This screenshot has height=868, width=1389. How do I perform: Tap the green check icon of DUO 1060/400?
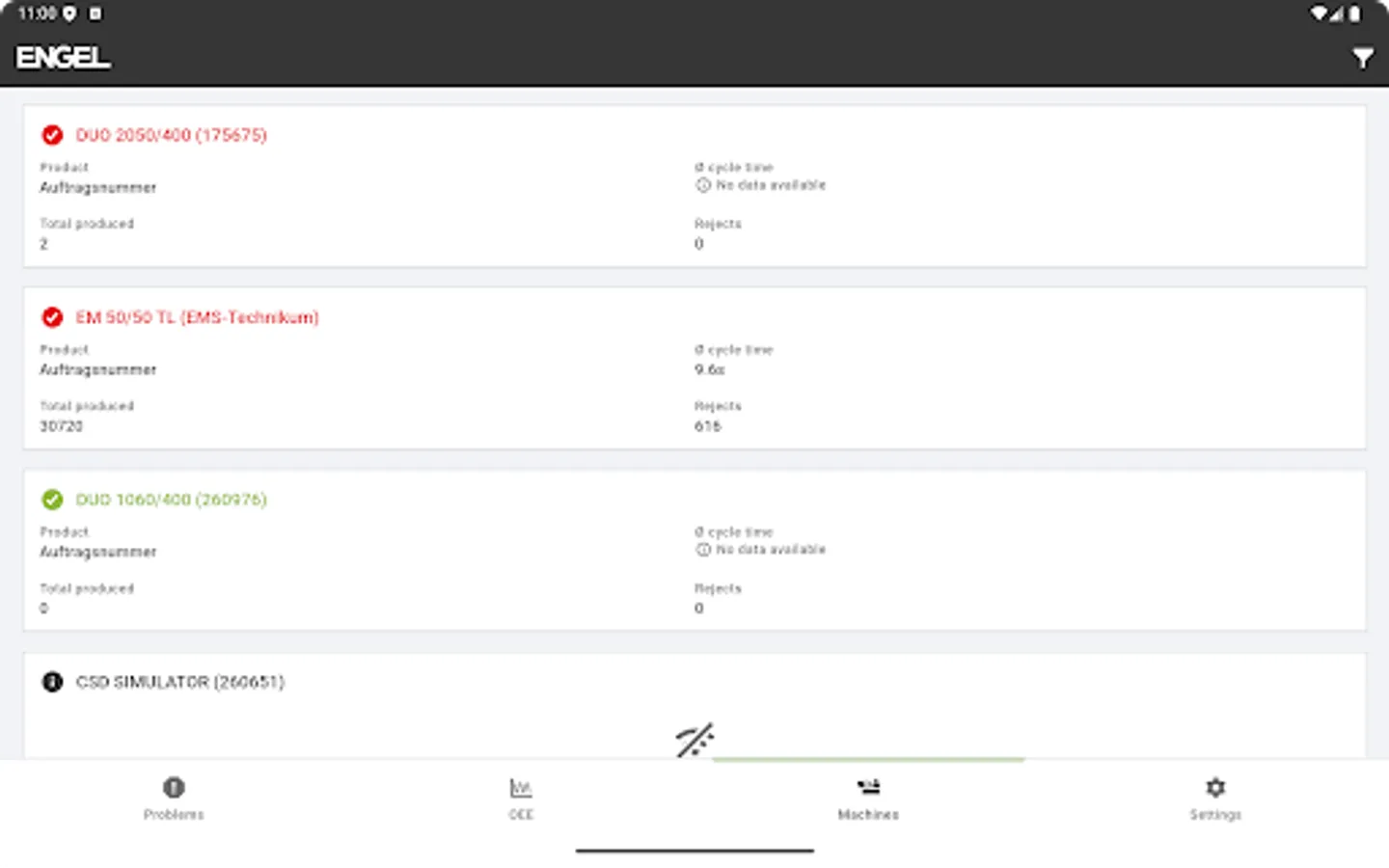pyautogui.click(x=52, y=500)
